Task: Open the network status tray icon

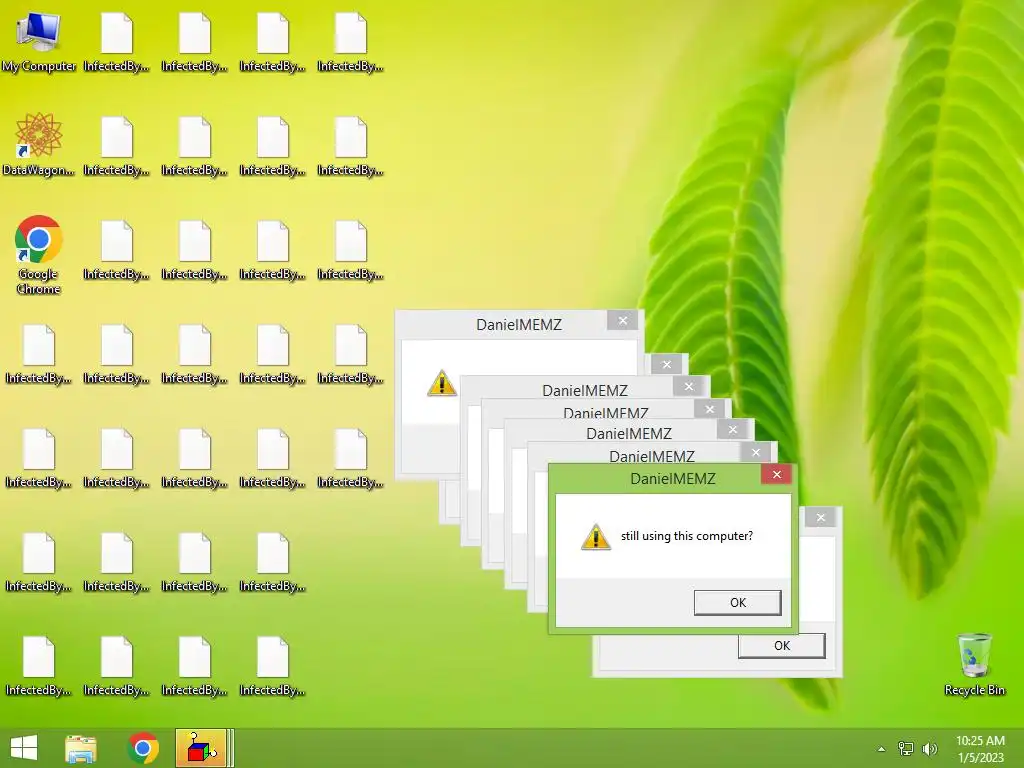Action: click(906, 749)
